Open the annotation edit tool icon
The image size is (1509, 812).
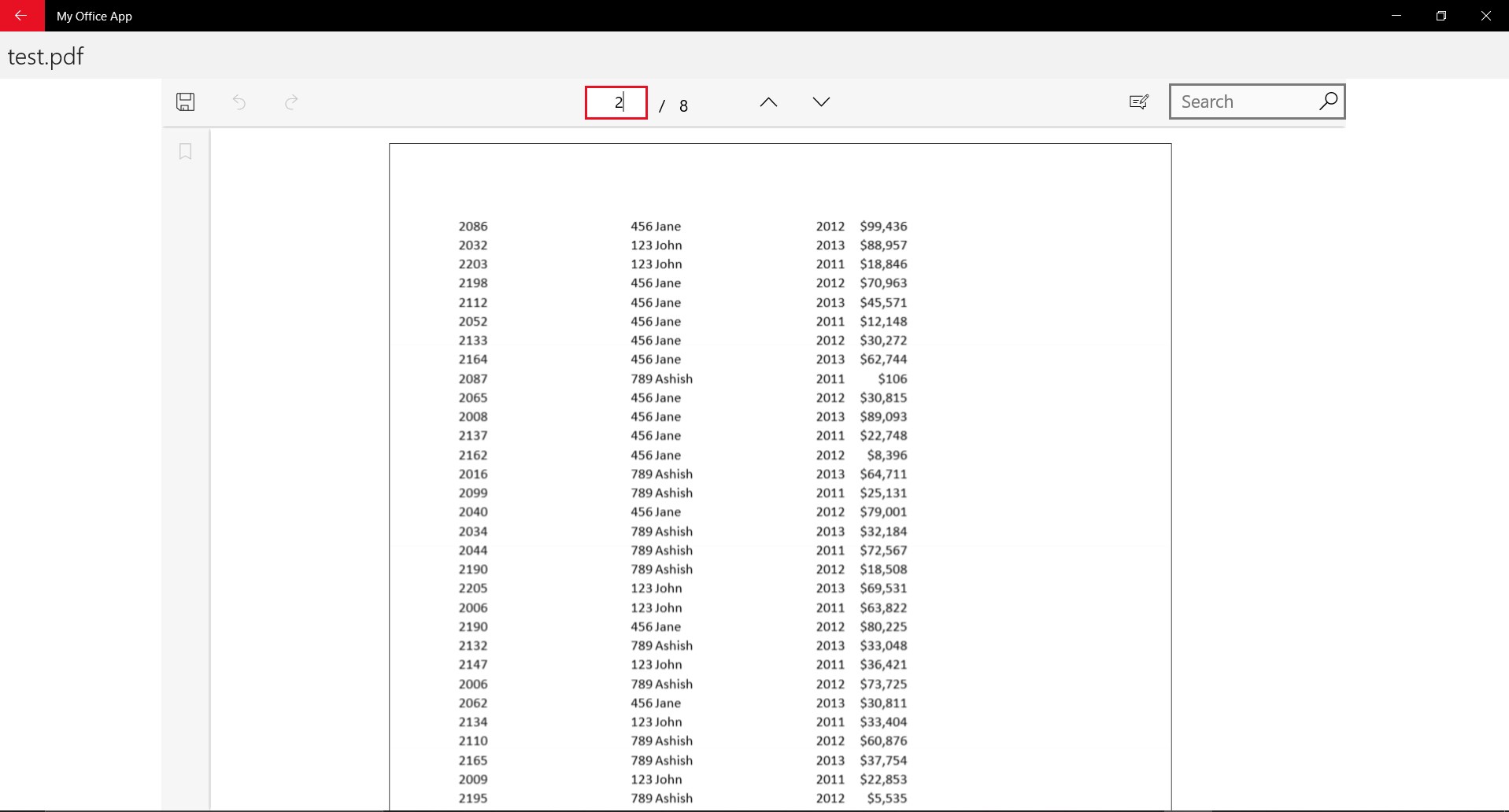[x=1139, y=101]
